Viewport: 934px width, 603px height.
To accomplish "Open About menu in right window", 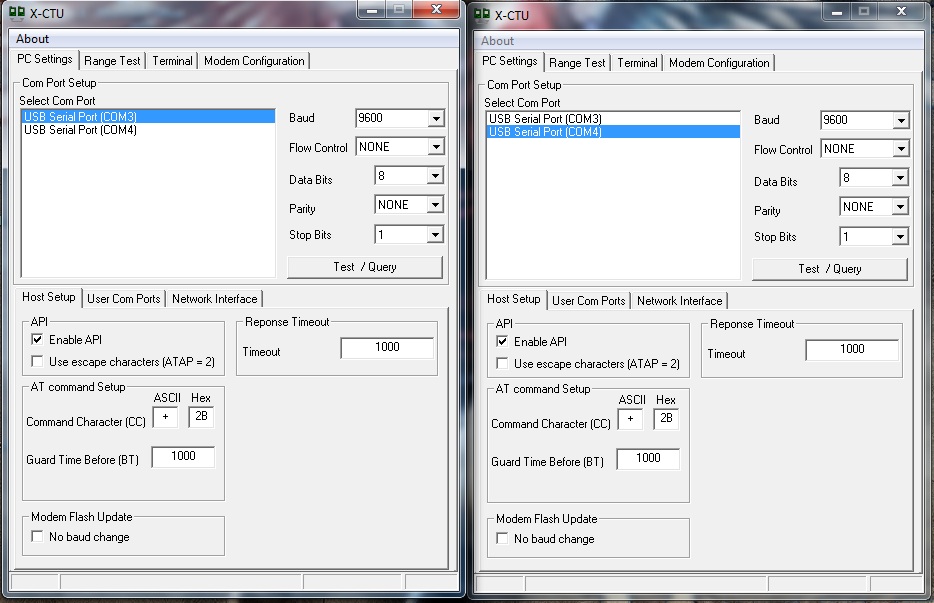I will pyautogui.click(x=497, y=41).
